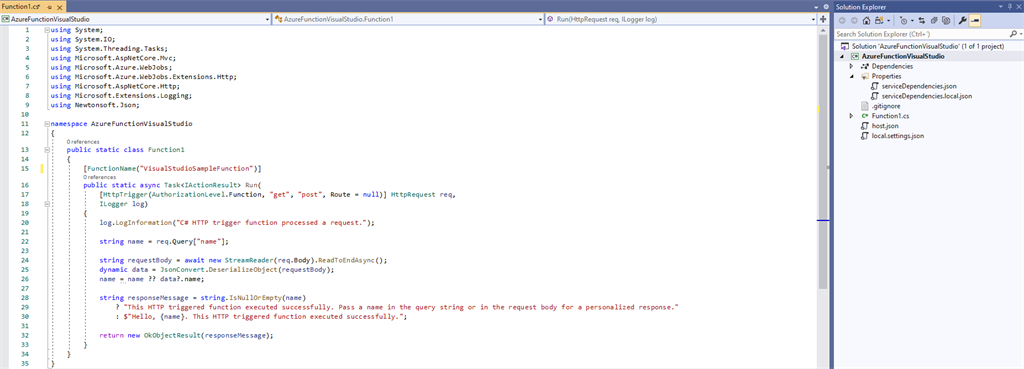Image resolution: width=1024 pixels, height=369 pixels.
Task: Click the 0 references CodeLens above Run method
Action: (x=99, y=177)
